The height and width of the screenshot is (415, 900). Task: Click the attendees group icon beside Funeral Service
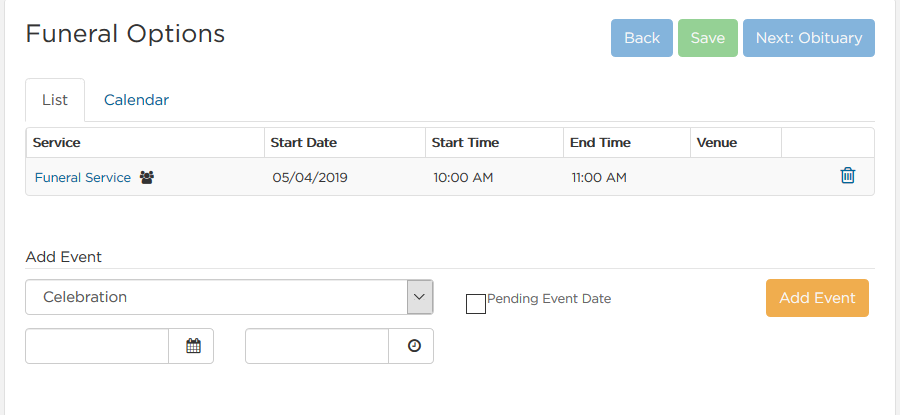pos(147,177)
